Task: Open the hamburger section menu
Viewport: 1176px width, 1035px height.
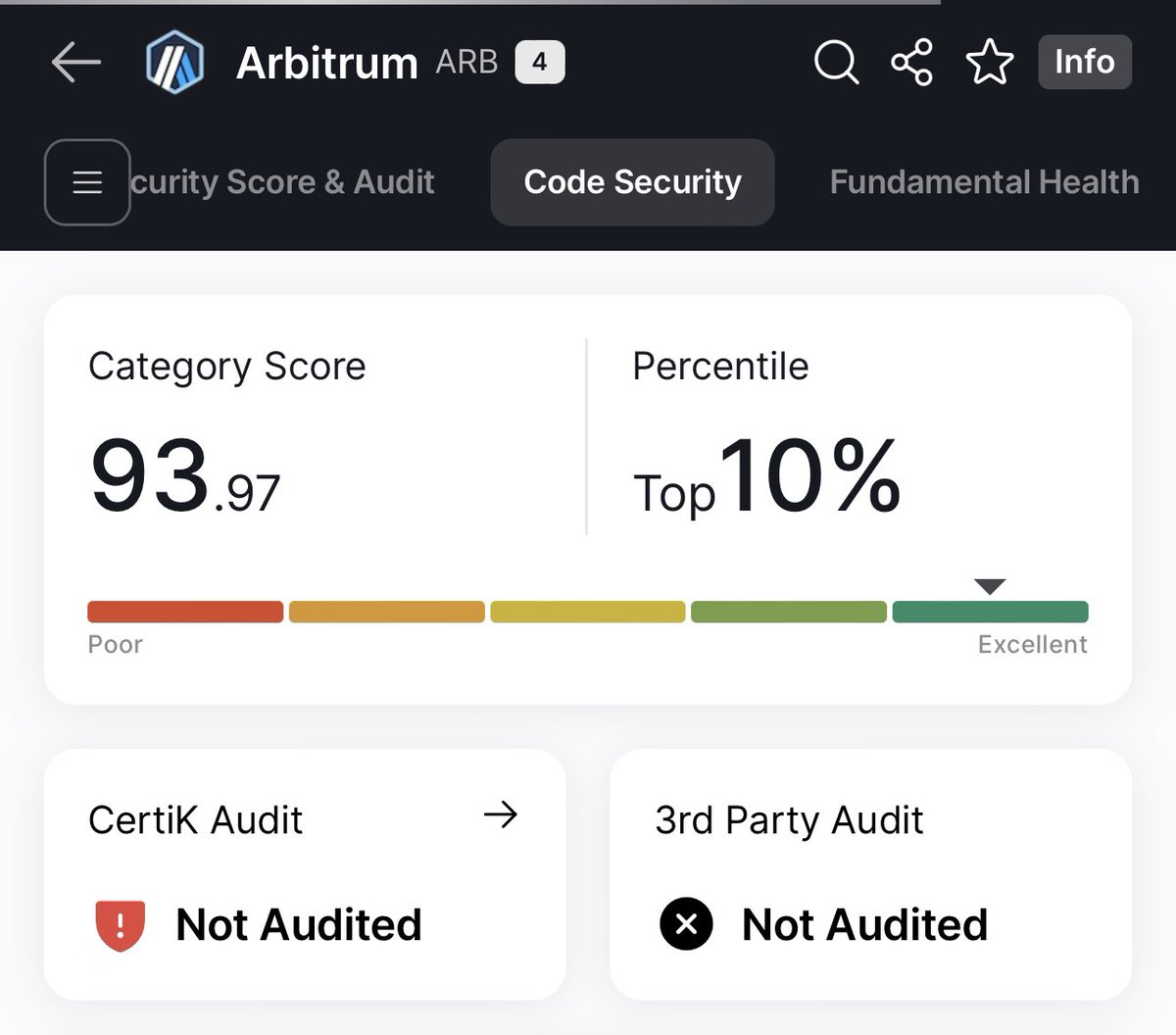Action: (87, 182)
